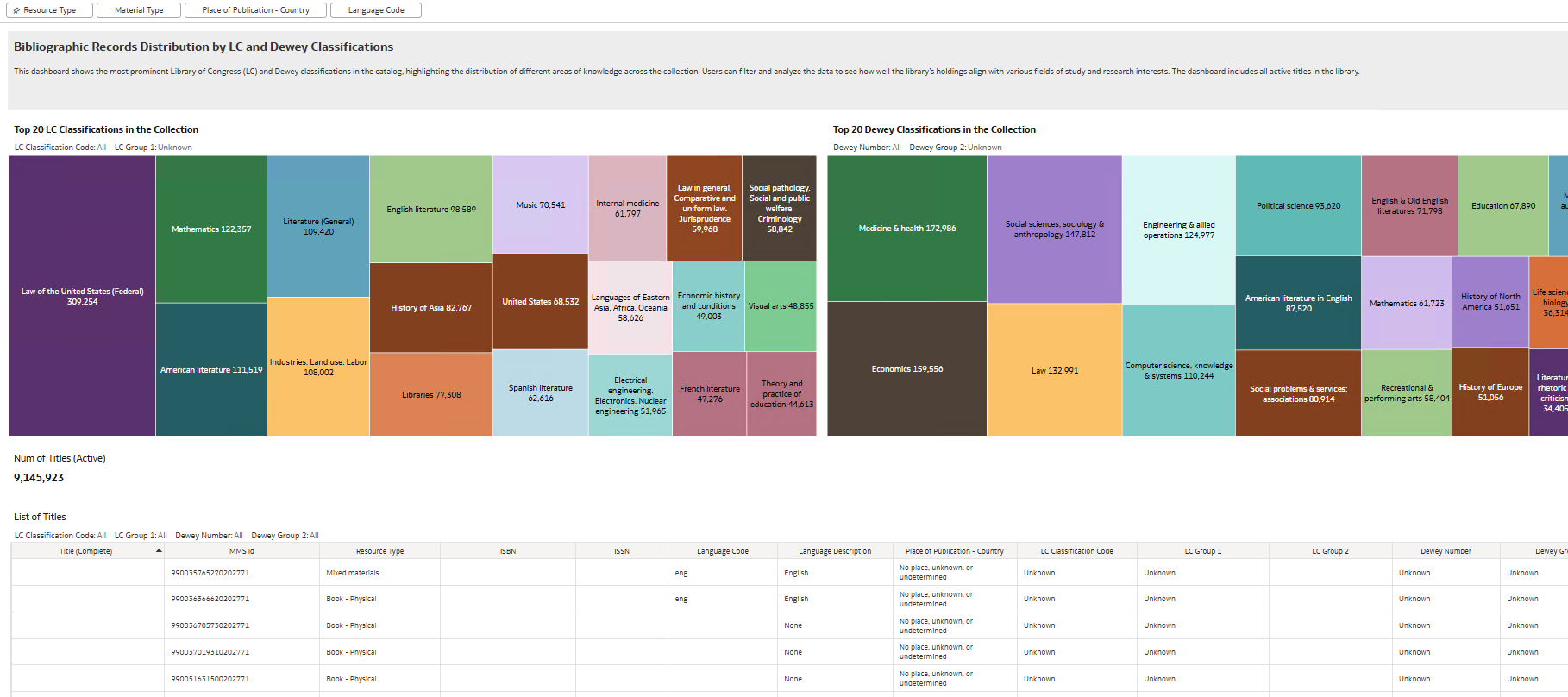Click the Language Code column header
This screenshot has width=1568, height=697.
[723, 551]
